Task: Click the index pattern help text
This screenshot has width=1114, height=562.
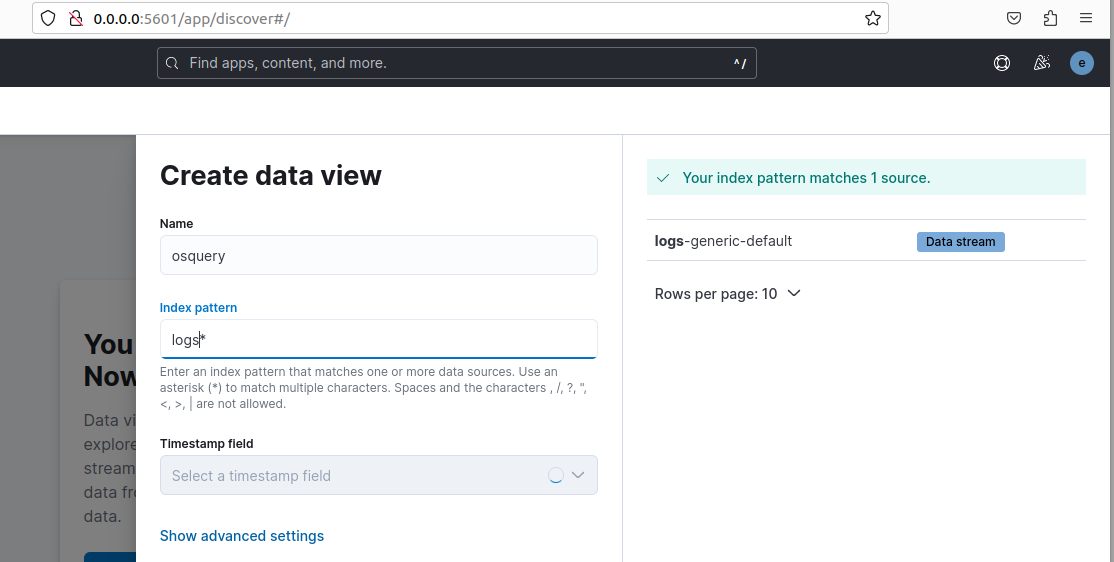Action: point(374,388)
